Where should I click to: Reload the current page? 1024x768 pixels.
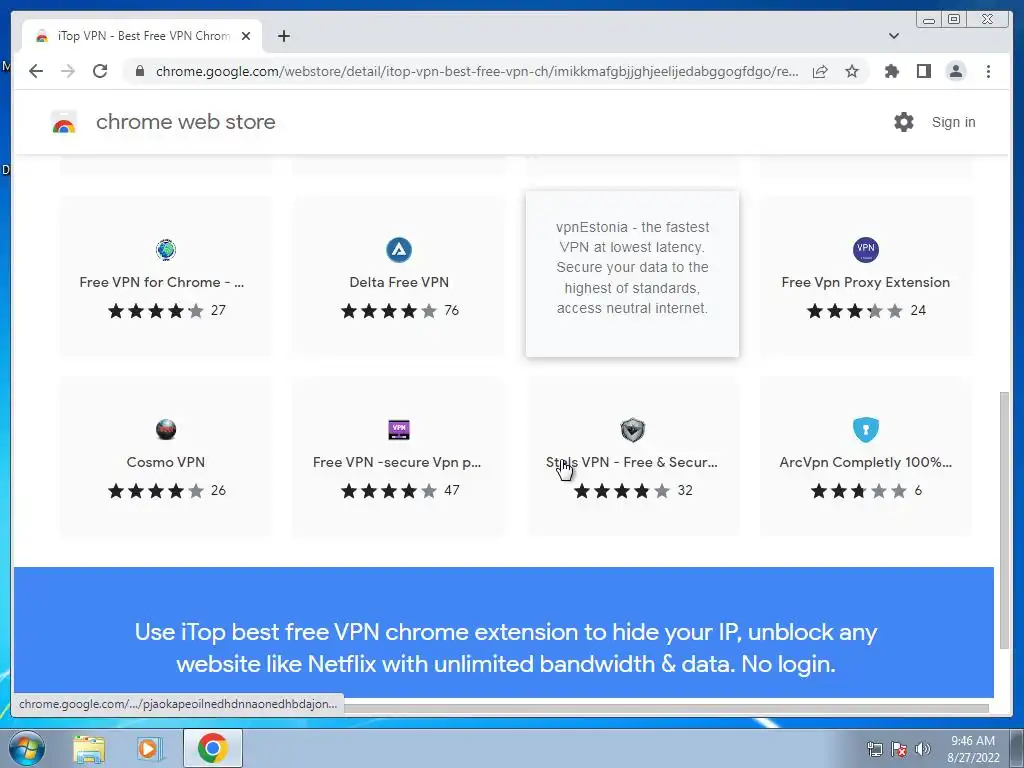tap(100, 71)
